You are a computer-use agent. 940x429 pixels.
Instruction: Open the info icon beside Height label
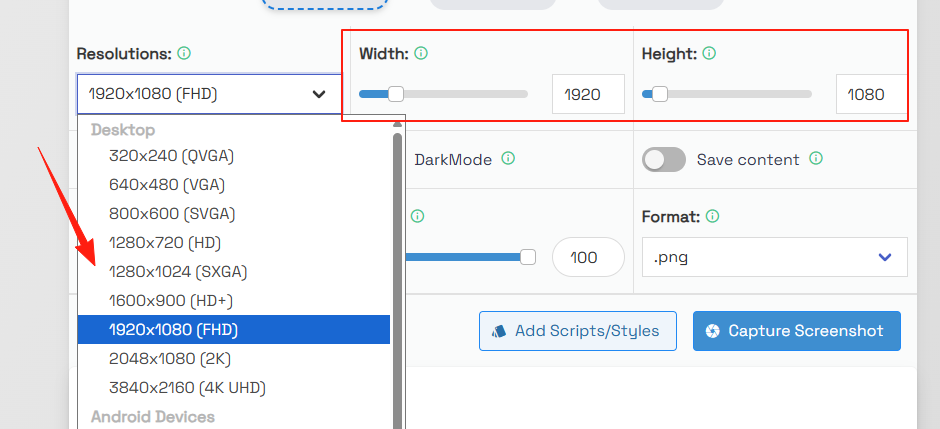coord(709,54)
